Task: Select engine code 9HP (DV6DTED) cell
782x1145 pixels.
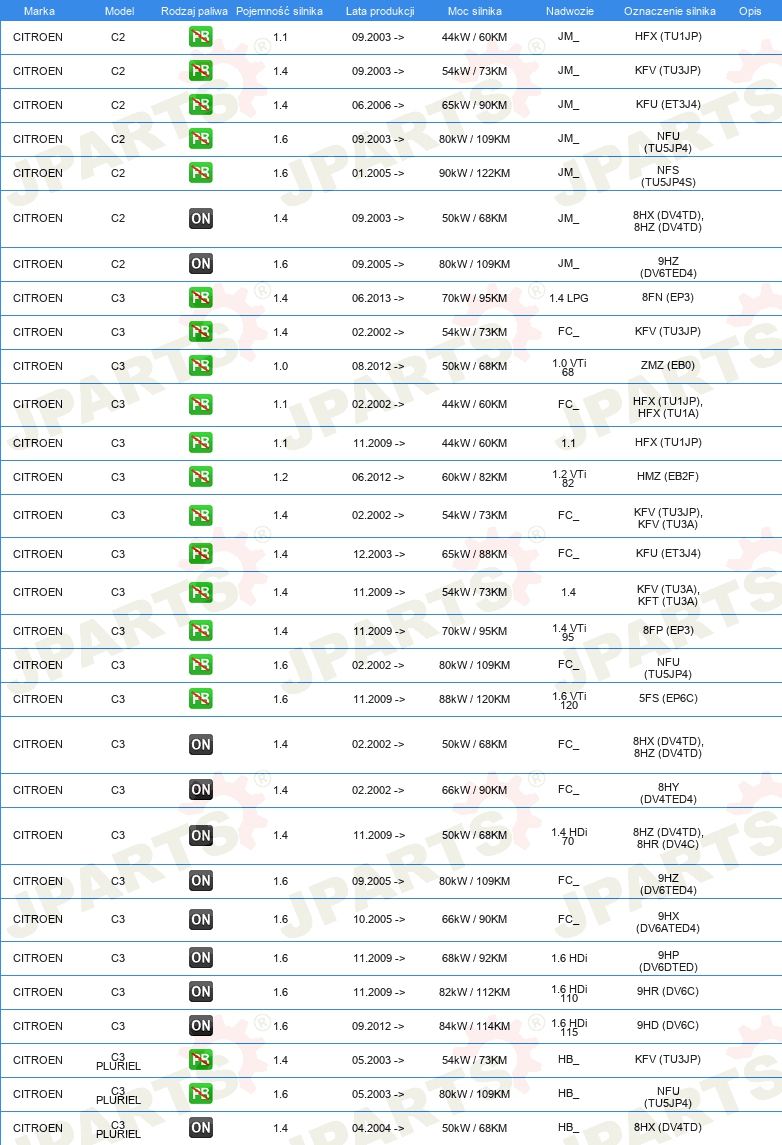Action: click(x=668, y=961)
